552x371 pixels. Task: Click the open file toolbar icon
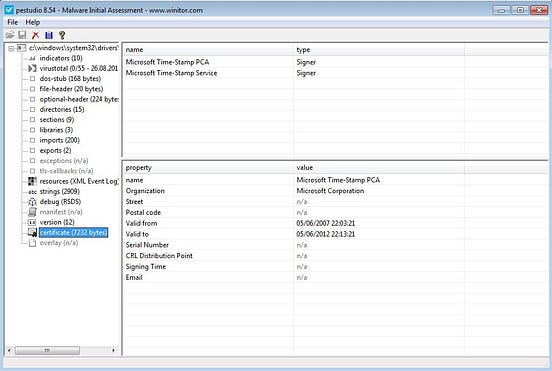pos(10,35)
